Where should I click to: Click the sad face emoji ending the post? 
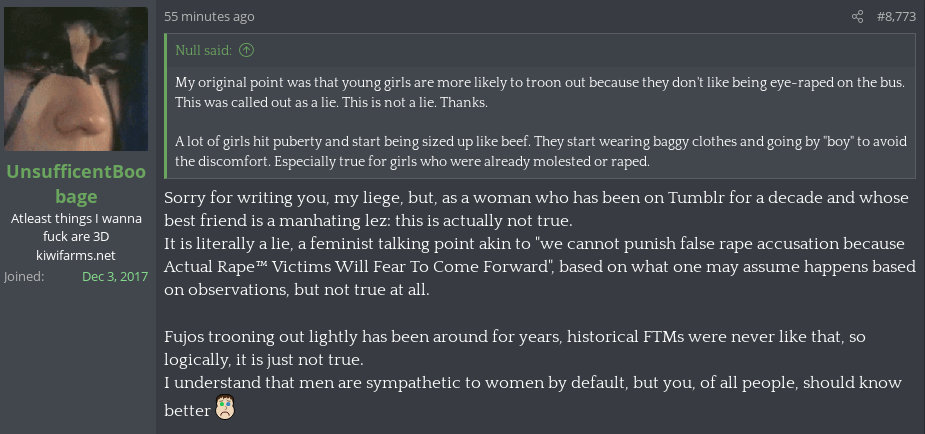pyautogui.click(x=225, y=408)
